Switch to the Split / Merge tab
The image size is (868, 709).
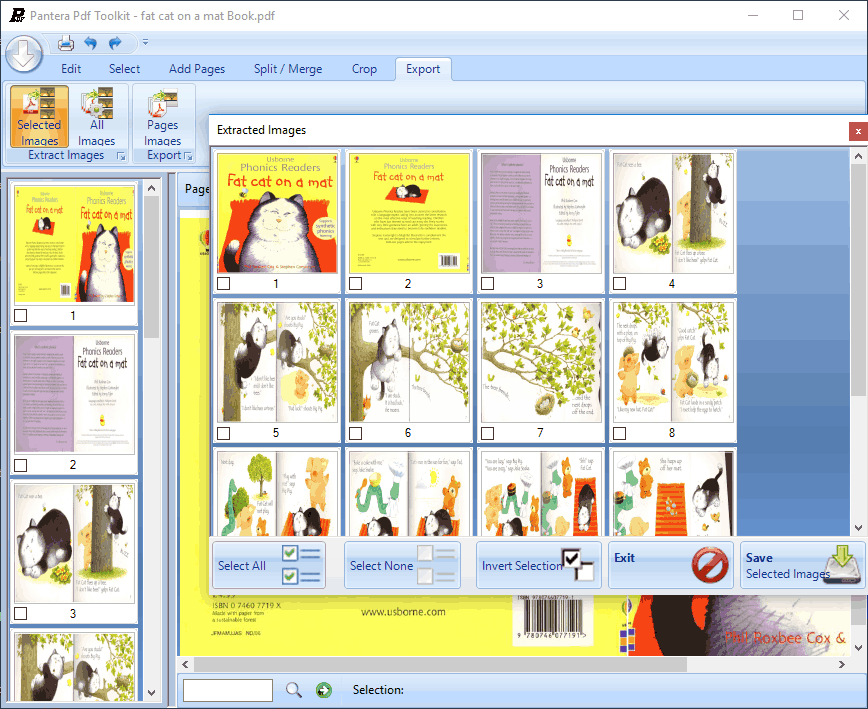coord(288,69)
